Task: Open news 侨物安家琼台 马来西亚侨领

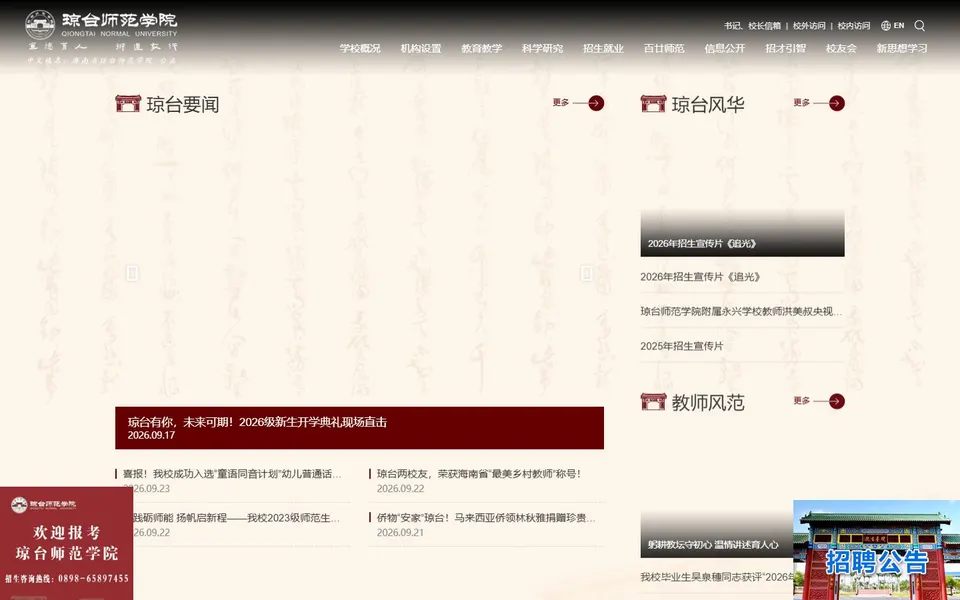Action: [x=486, y=518]
